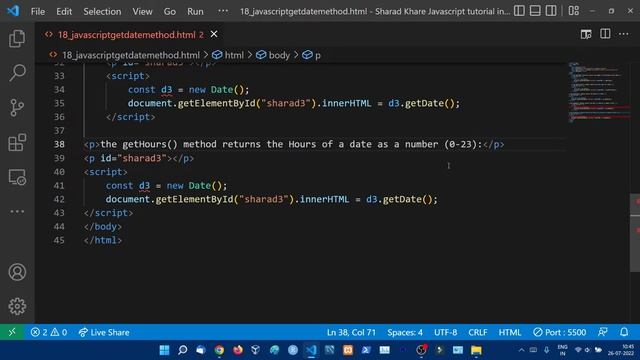Open the Extensions view
The image size is (640, 360).
coord(17,142)
